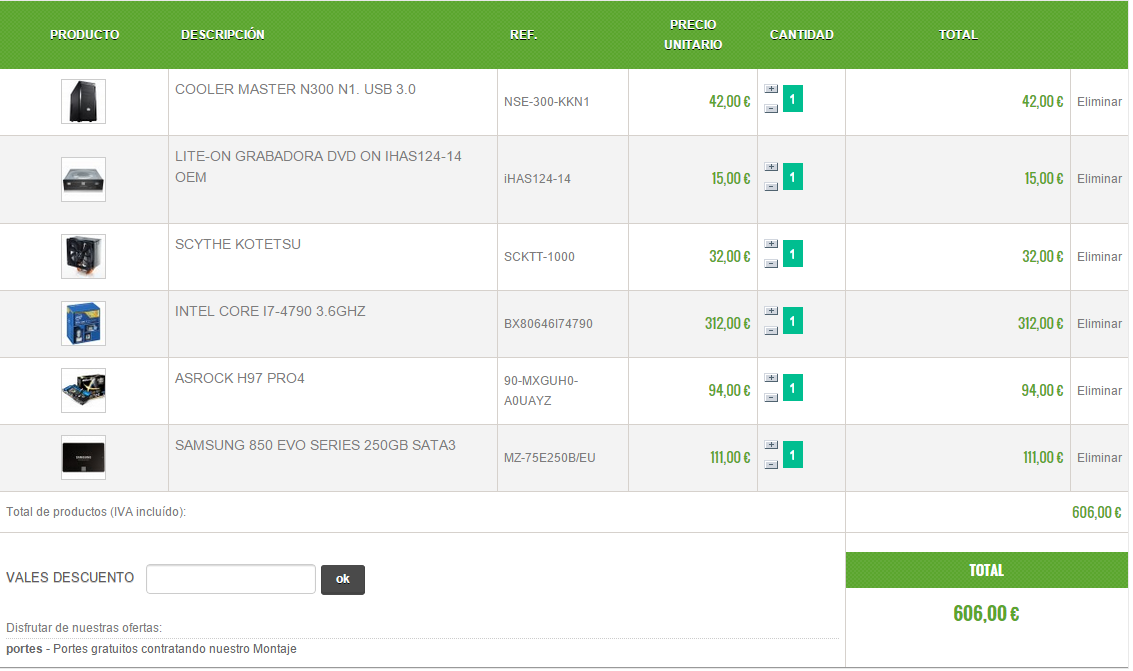Viewport: 1133px width, 671px height.
Task: Click the Total de productos 606,00 € amount
Action: point(1096,513)
